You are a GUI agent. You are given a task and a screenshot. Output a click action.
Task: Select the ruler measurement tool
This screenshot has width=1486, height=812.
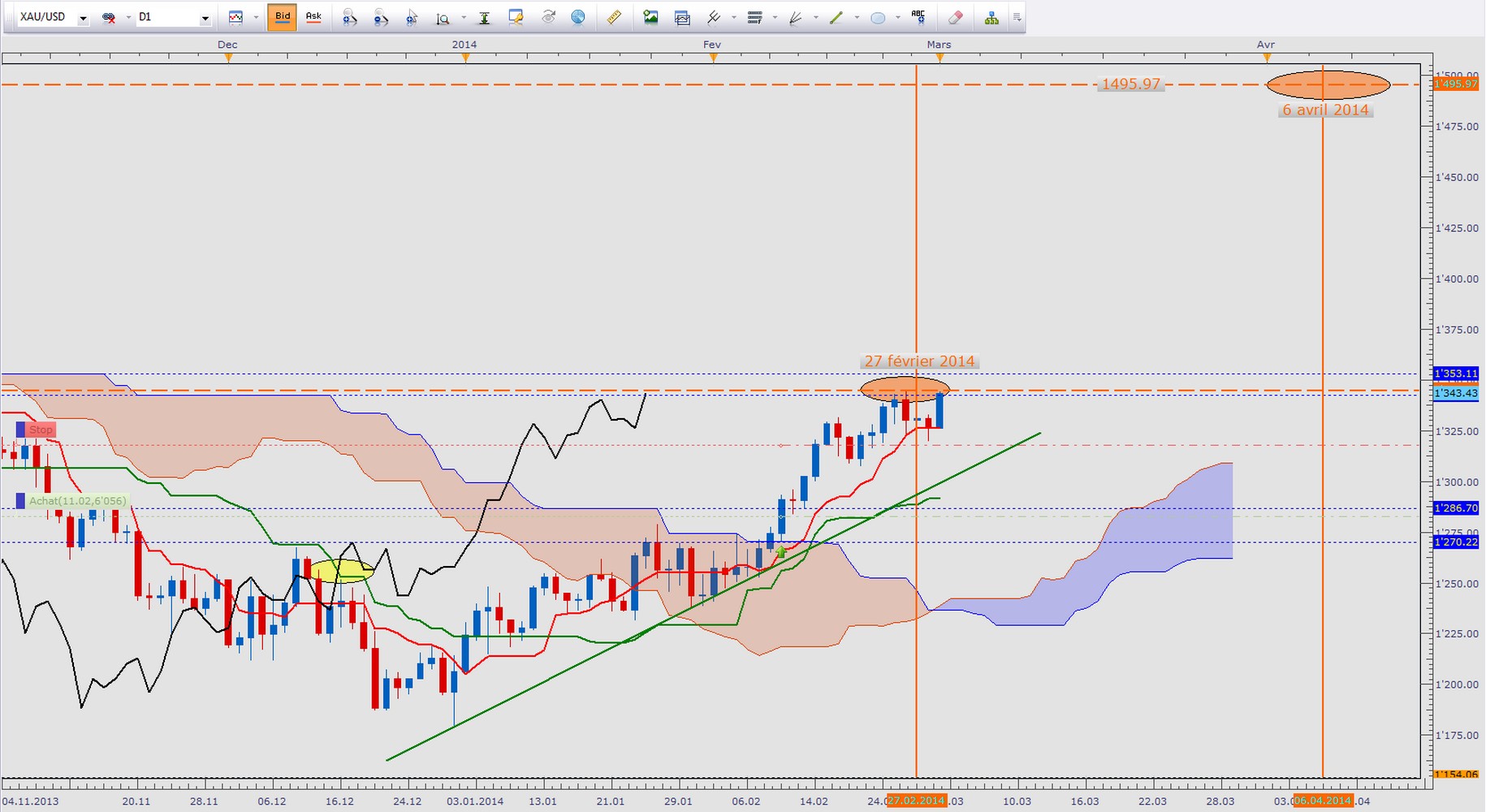click(x=614, y=17)
